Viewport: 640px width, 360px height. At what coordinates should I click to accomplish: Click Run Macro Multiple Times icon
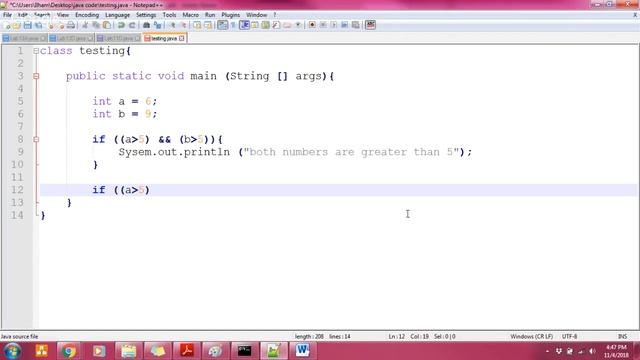coord(344,25)
